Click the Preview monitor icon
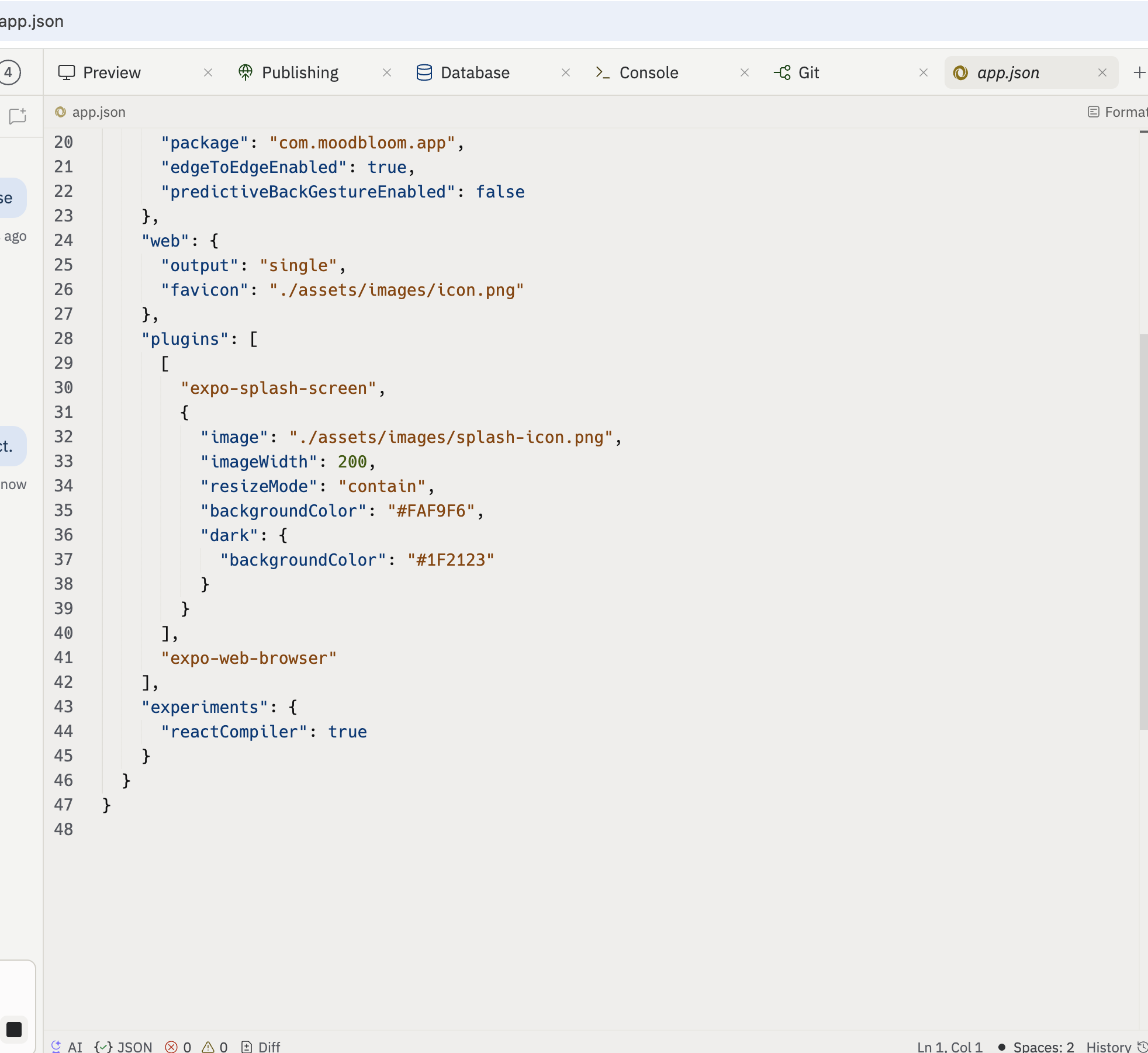This screenshot has width=1148, height=1053. (67, 73)
